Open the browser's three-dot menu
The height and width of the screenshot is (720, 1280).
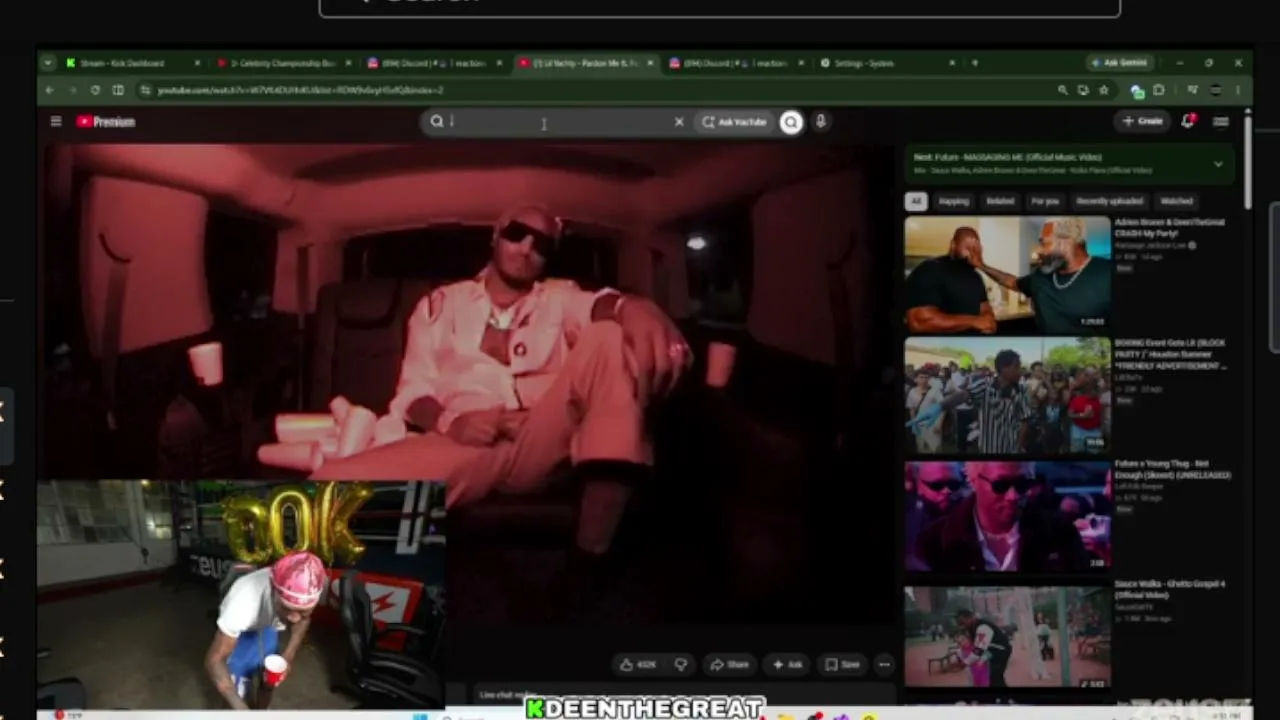point(1238,90)
